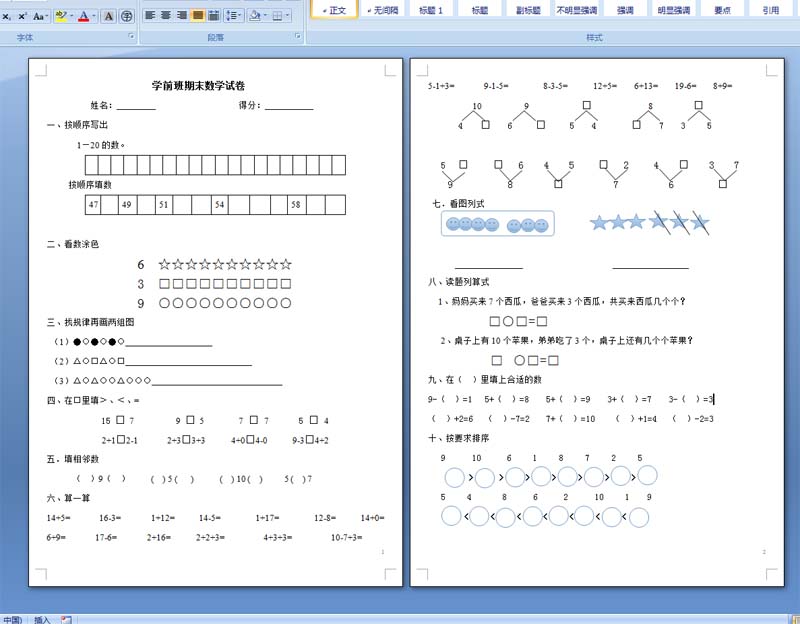Click the cell containing 47
Viewport: 800px width, 624px height.
tap(93, 205)
